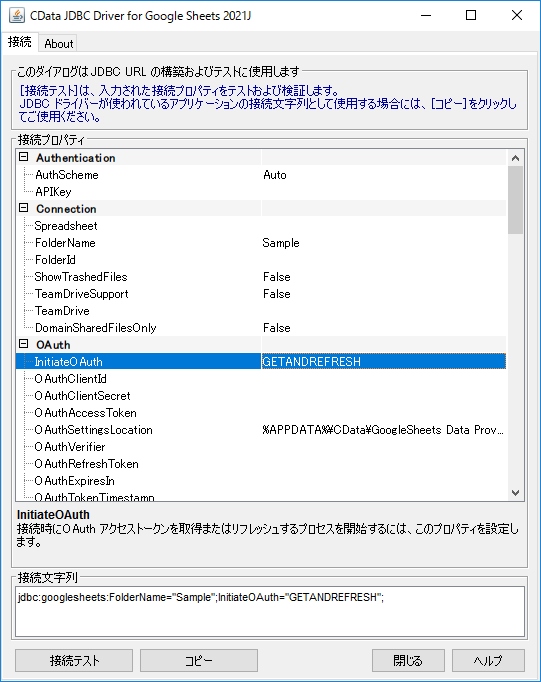Click the scrollbar up arrow in the properties list
Viewport: 541px width, 682px height.
coord(515,158)
